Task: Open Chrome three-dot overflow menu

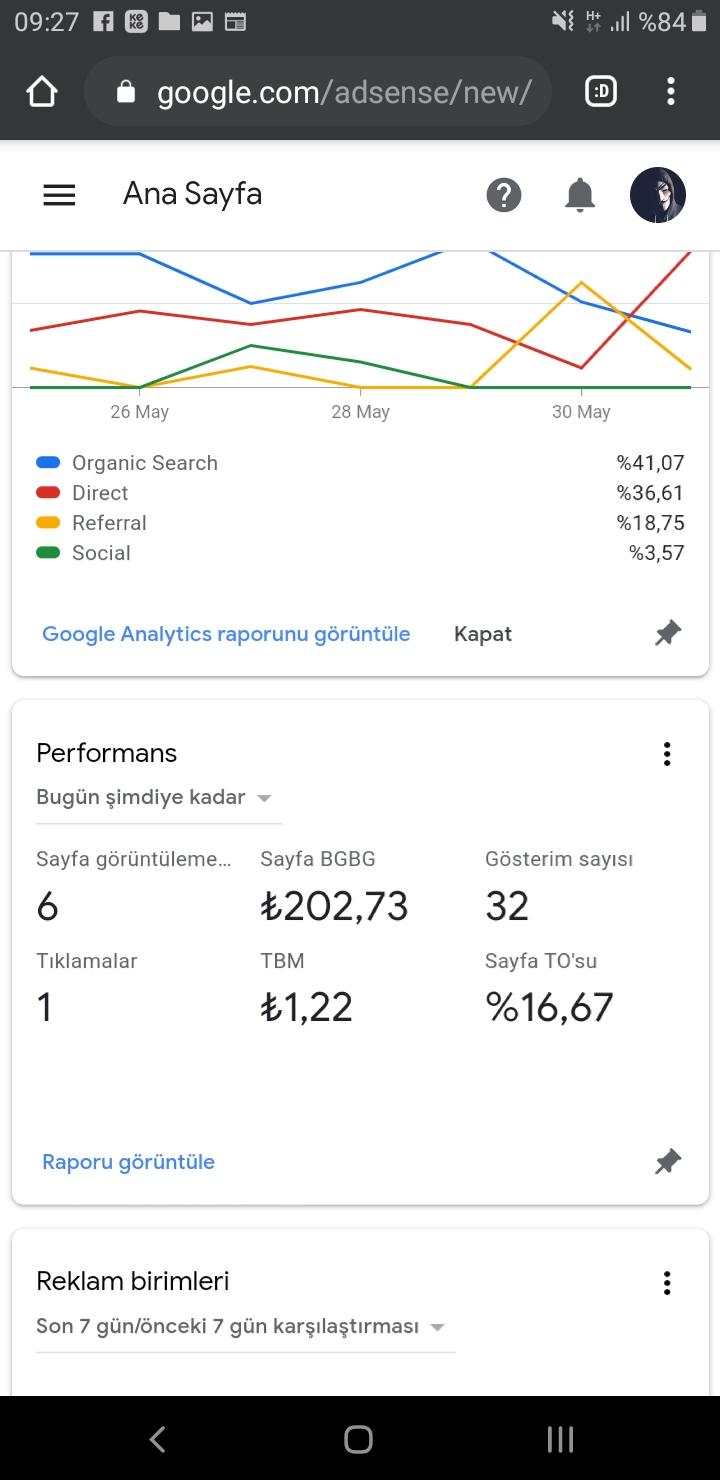Action: (x=671, y=92)
